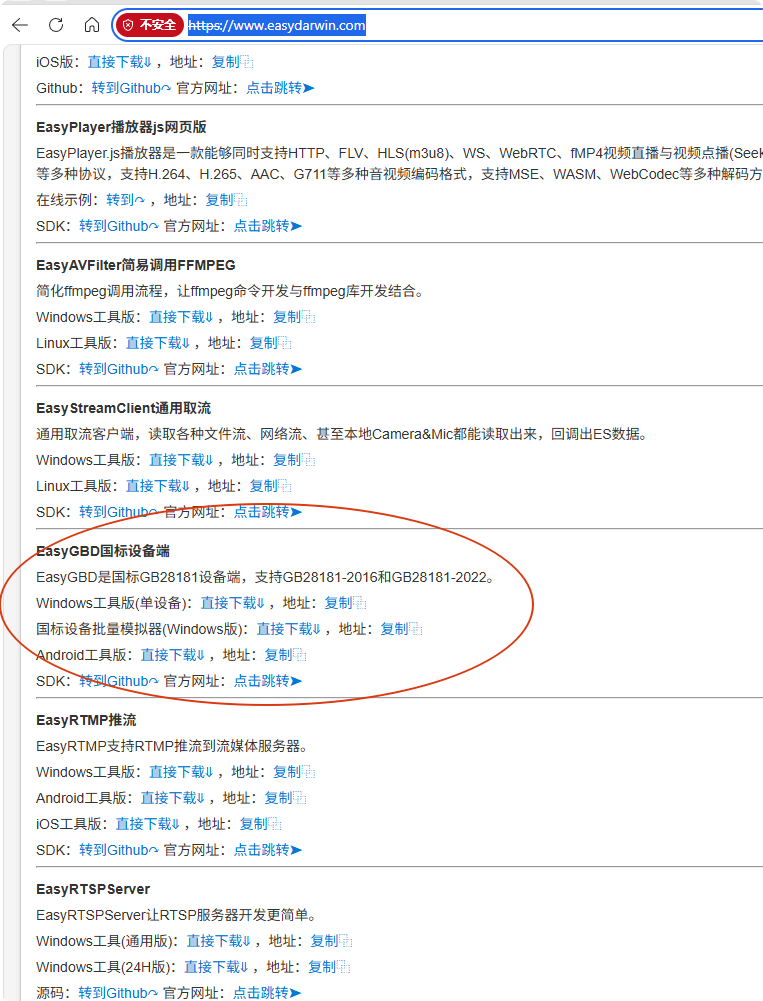The image size is (763, 1001).
Task: Click text 支持GB28181-2016和GB28181-2022
Action: pos(372,577)
